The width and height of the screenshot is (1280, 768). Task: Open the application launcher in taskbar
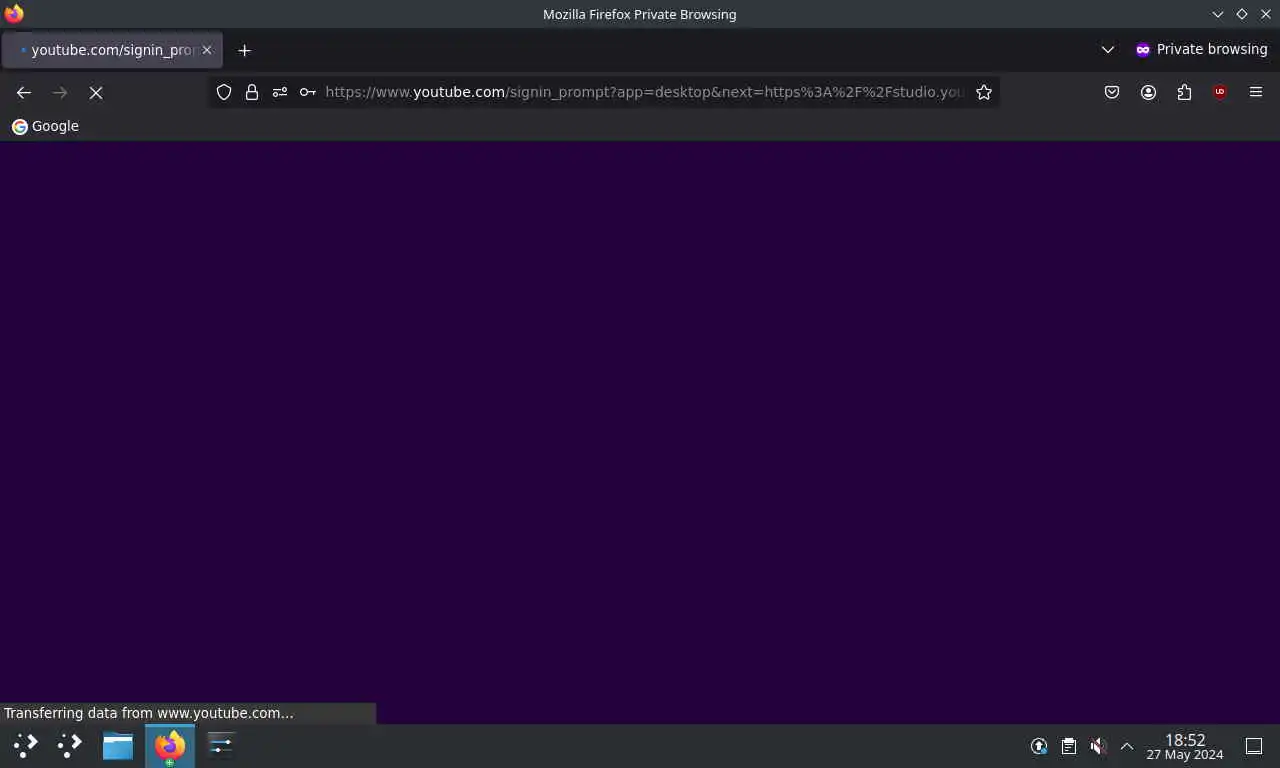coord(26,745)
